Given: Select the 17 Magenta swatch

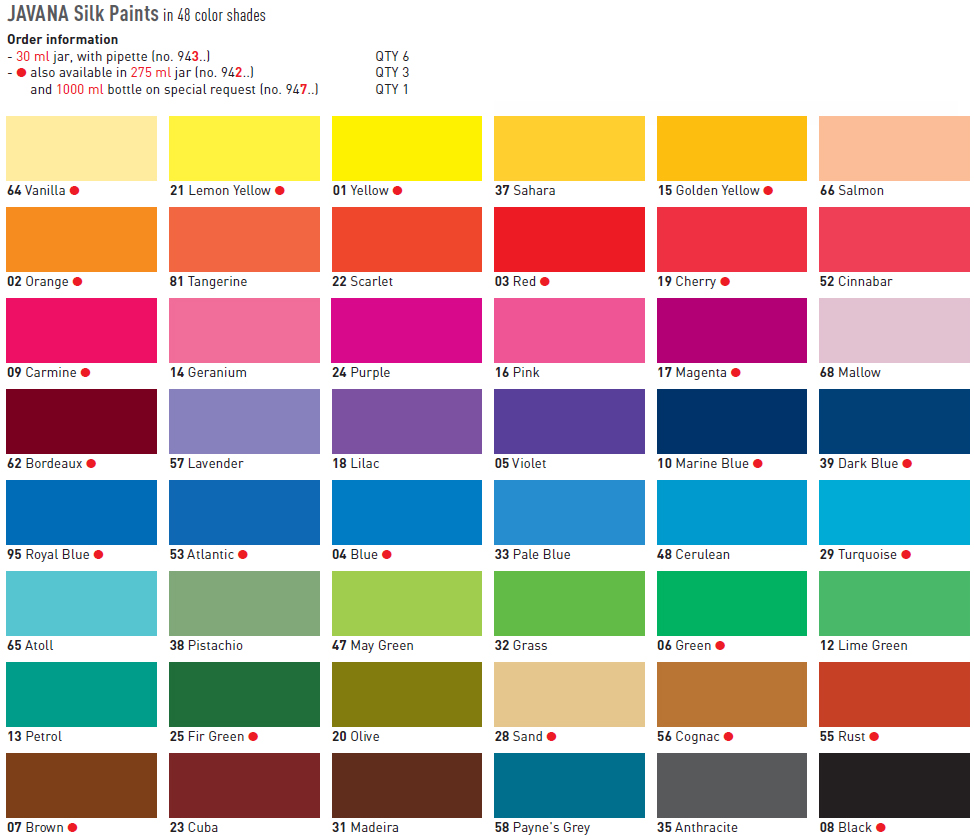Looking at the screenshot, I should click(x=732, y=330).
